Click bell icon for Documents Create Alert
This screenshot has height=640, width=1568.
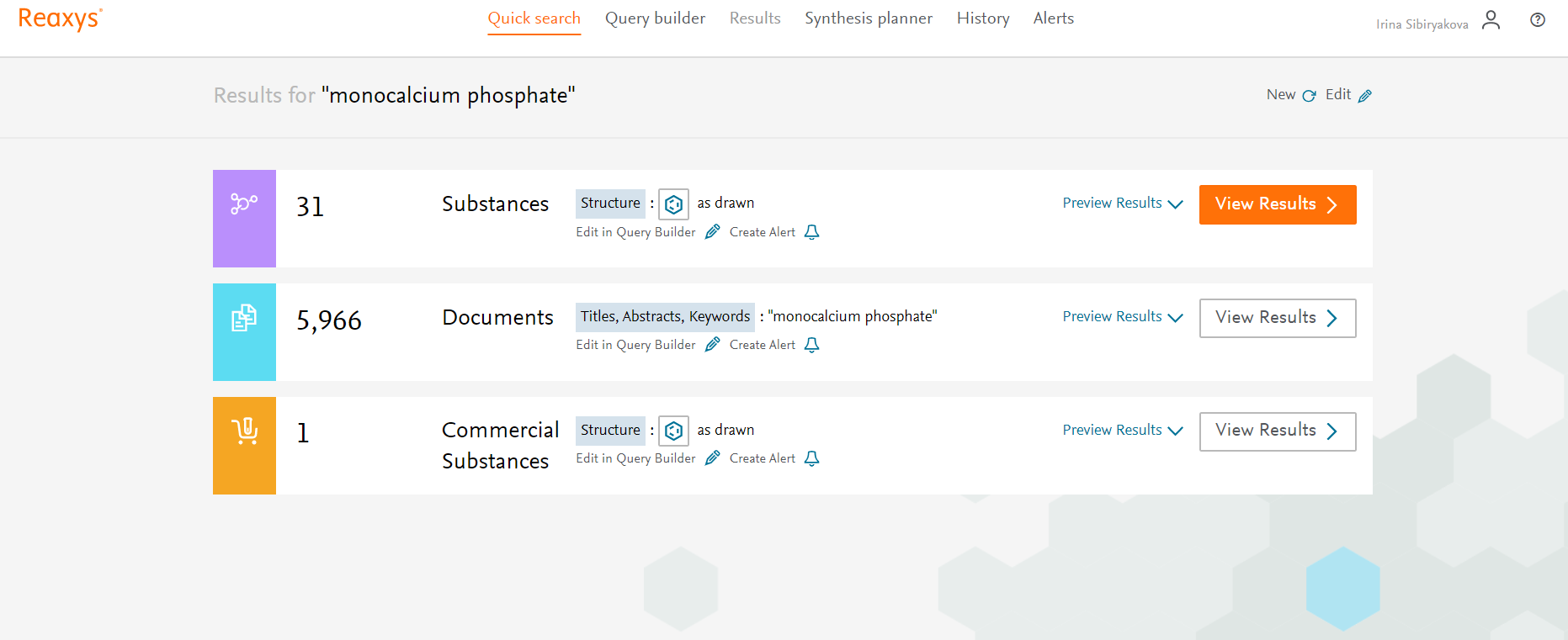[811, 345]
